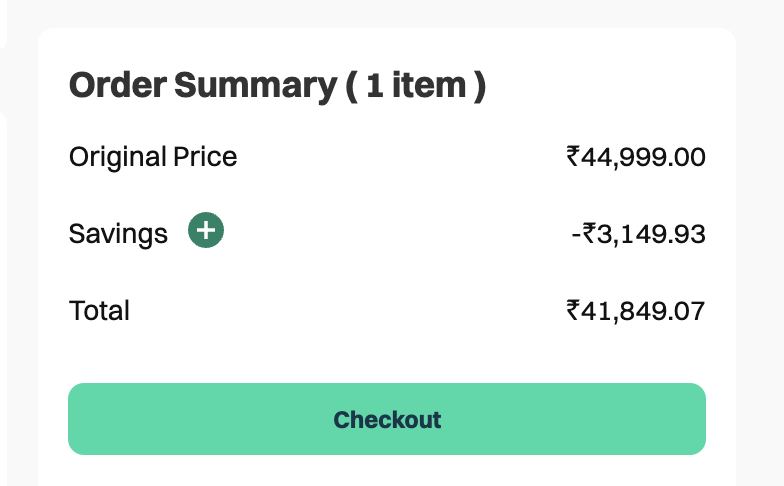Click the ₹41,849.07 total amount
This screenshot has width=784, height=486.
click(x=636, y=310)
